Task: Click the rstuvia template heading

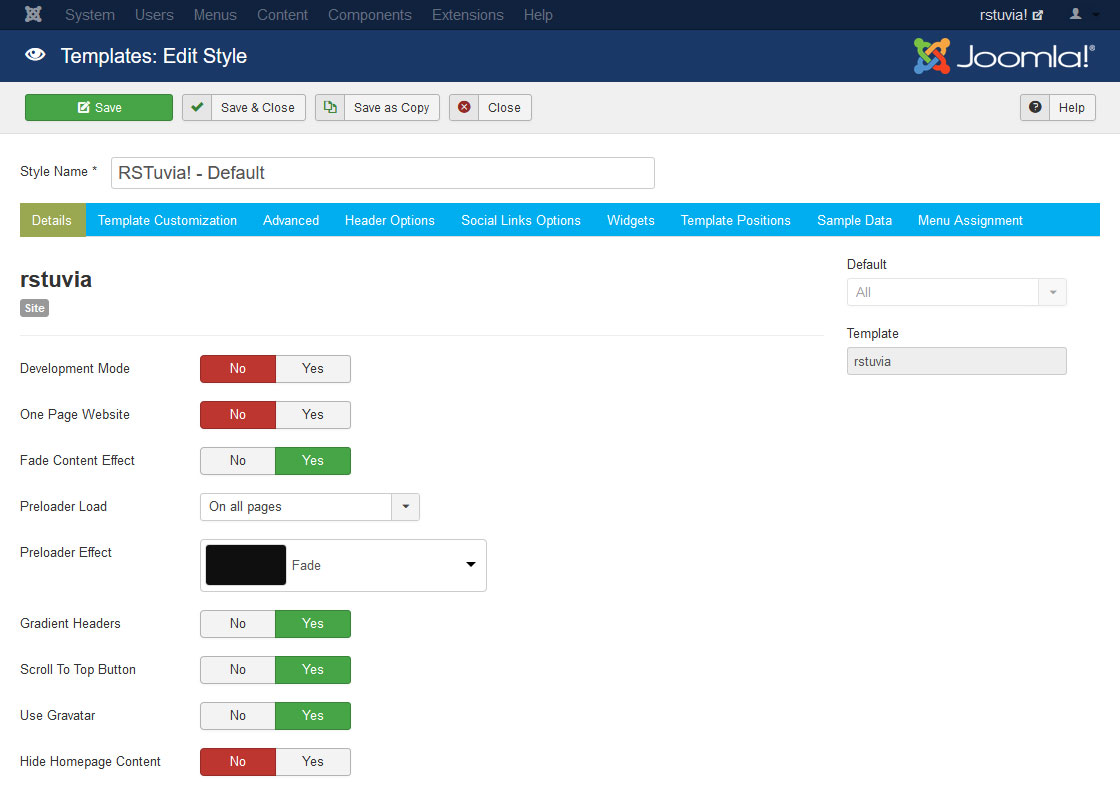Action: (56, 279)
